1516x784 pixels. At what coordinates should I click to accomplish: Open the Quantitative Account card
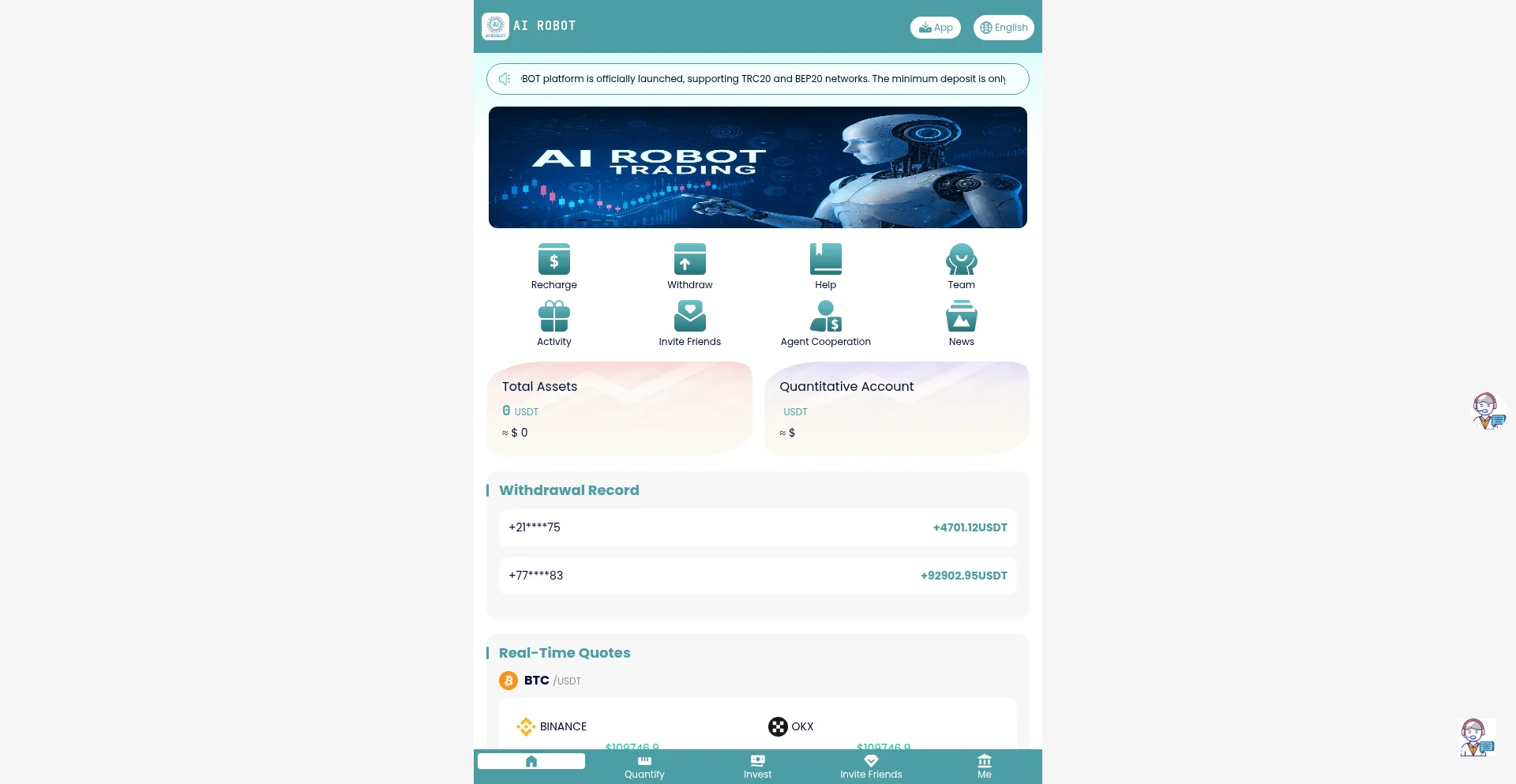pos(897,409)
